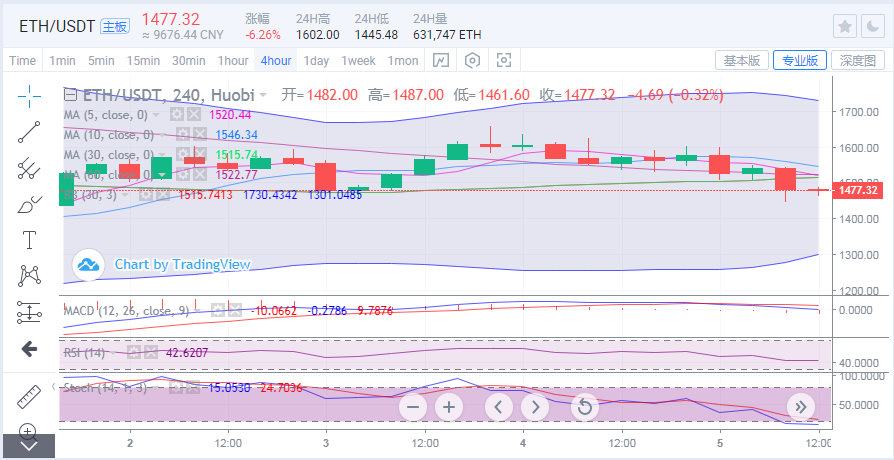Switch to 基本版 basic view
The image size is (894, 460).
pos(742,60)
